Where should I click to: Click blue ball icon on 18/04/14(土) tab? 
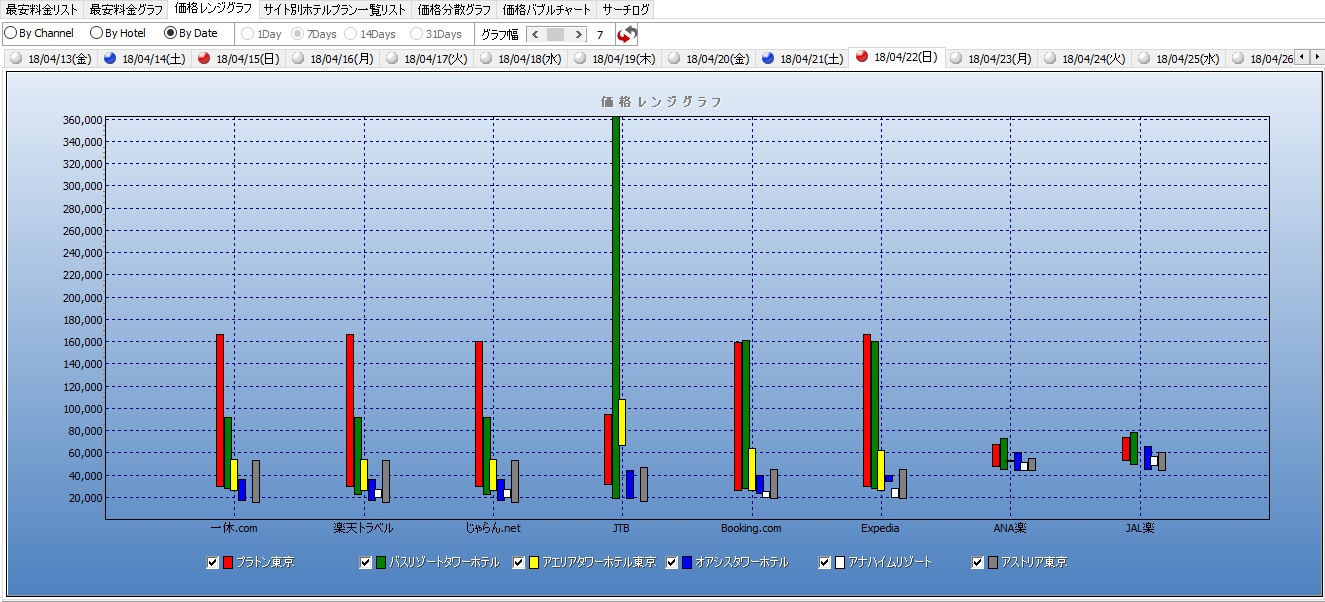coord(110,58)
